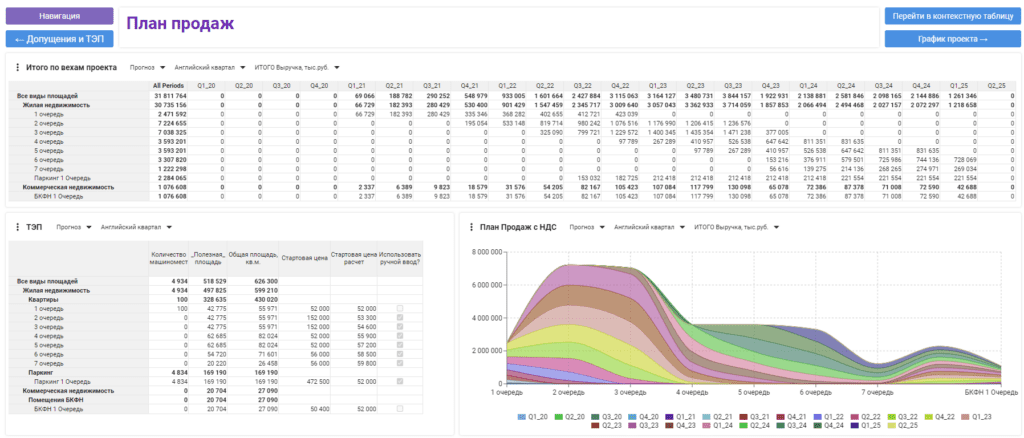
Task: Open Прогноз dropdown in Итого по вехам проекта
Action: click(x=148, y=68)
